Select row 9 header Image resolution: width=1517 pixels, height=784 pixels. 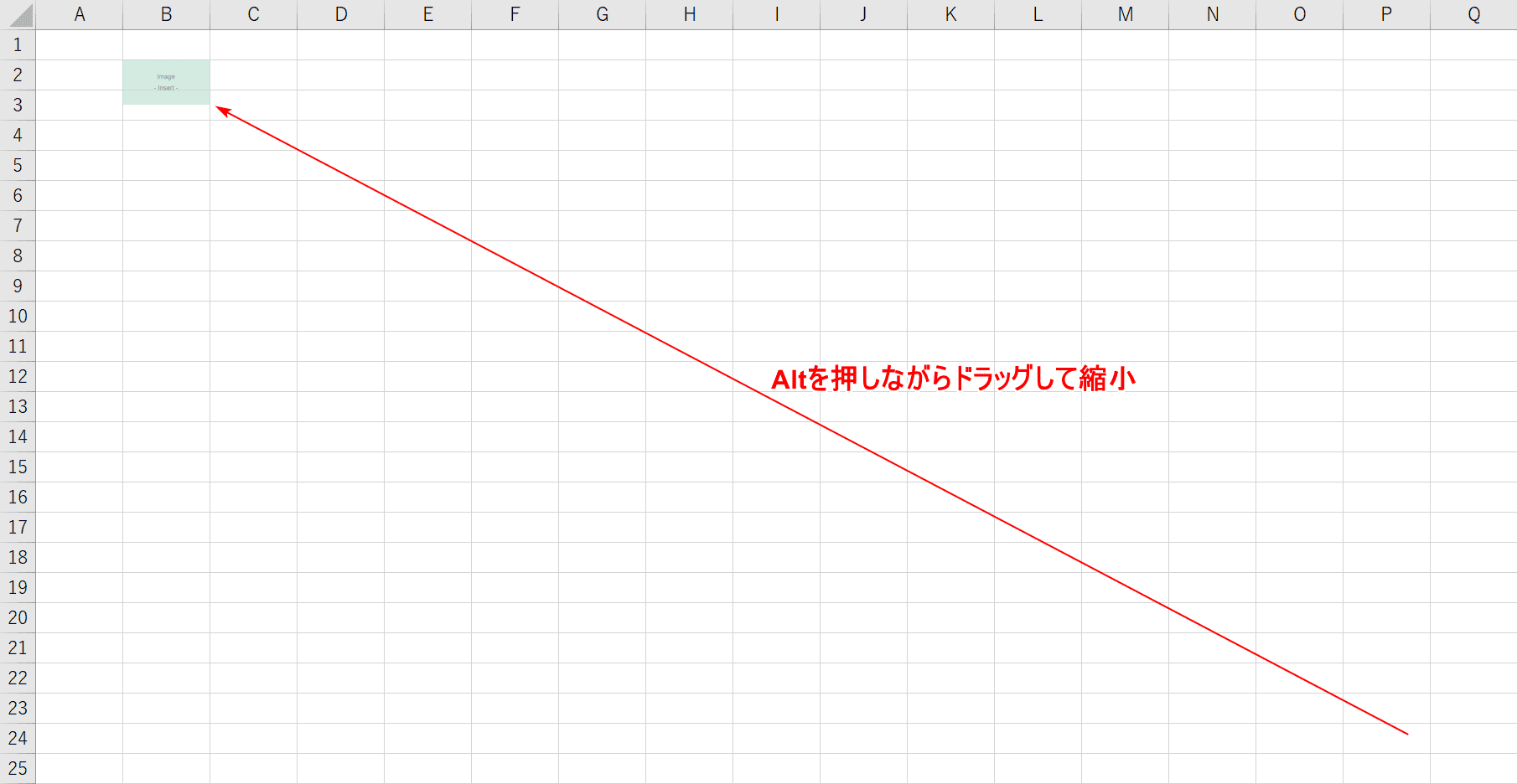pos(18,286)
